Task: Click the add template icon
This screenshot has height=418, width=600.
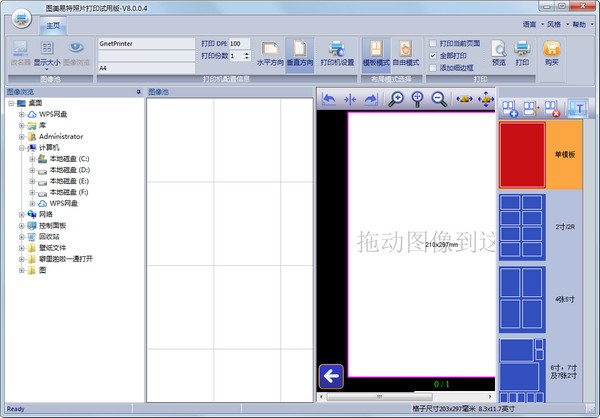Action: (x=509, y=106)
